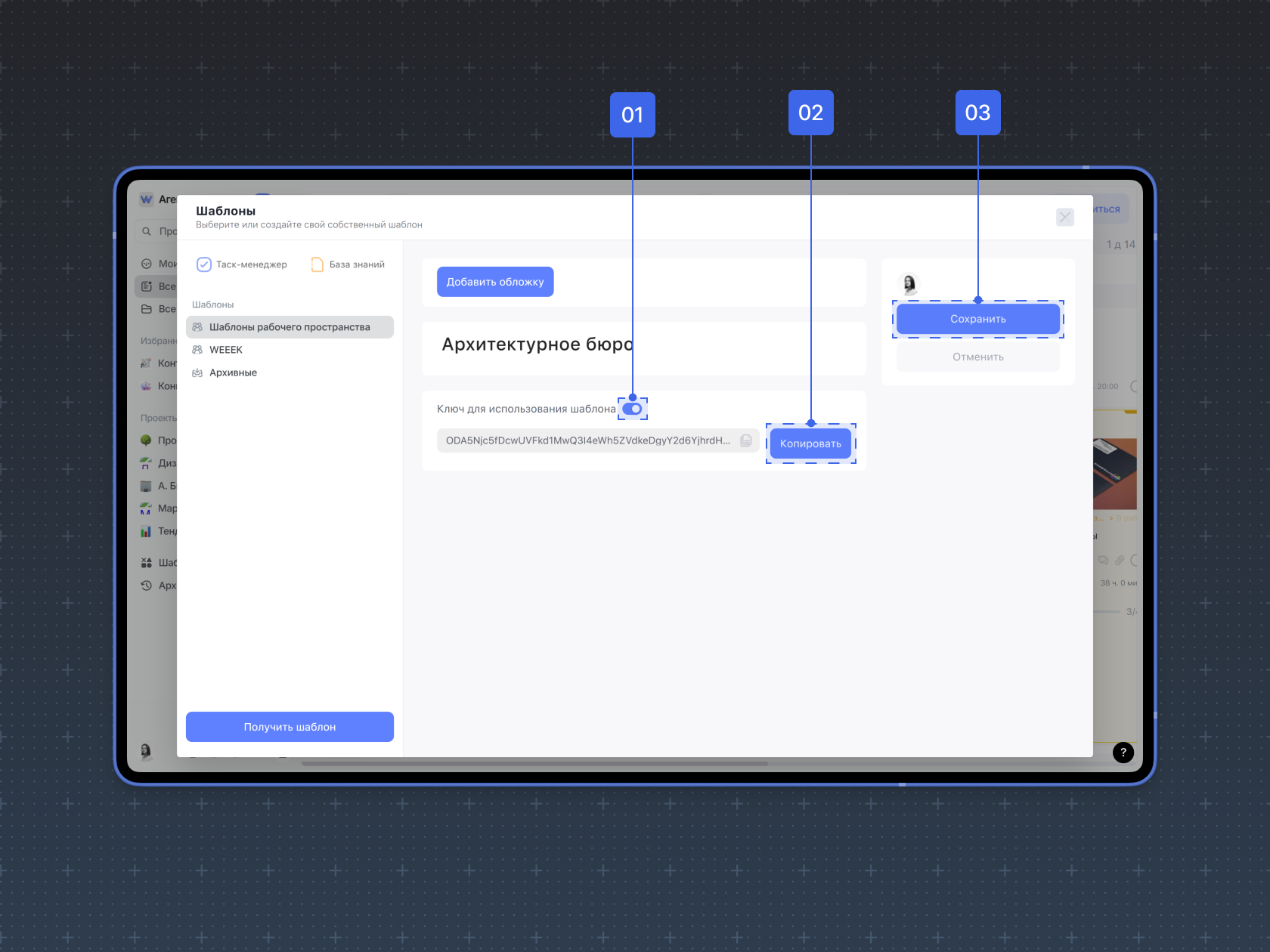Click the Получить шаблон button

[290, 727]
